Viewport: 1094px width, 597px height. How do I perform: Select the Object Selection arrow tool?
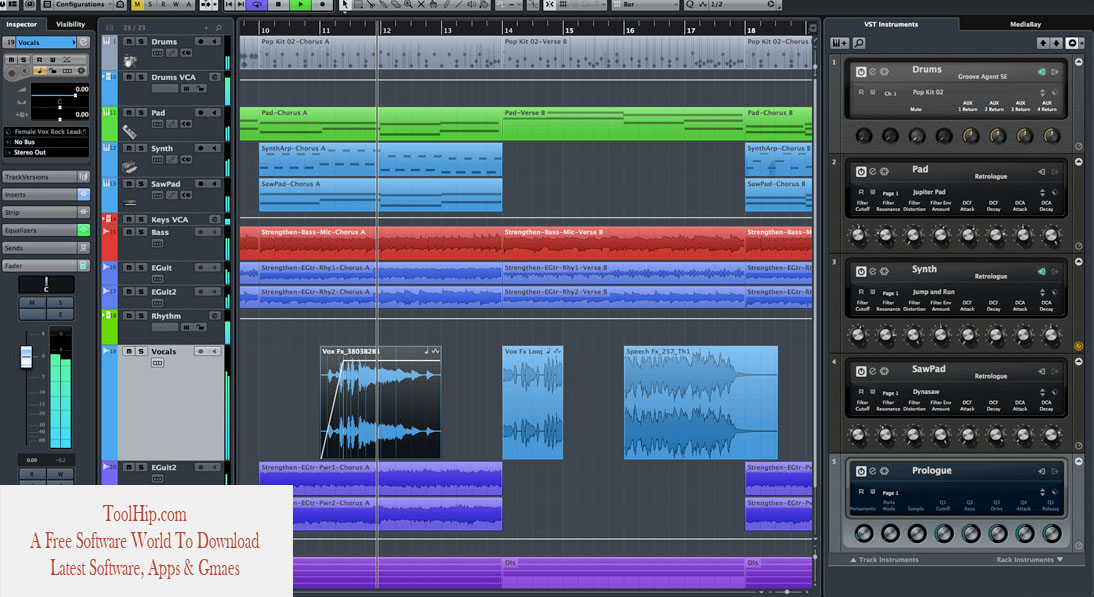click(345, 4)
